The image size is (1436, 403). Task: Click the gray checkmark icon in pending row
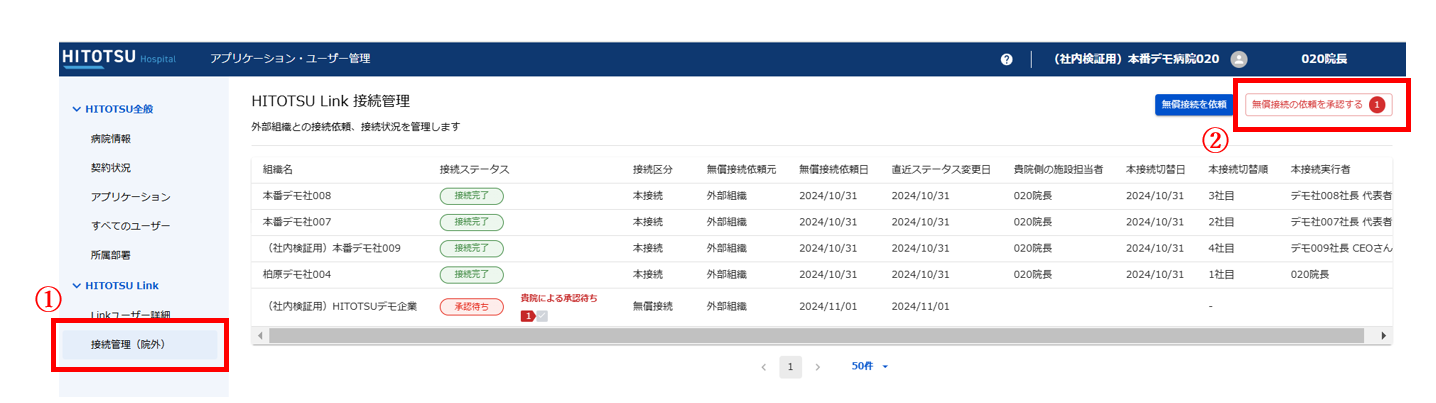click(x=542, y=316)
